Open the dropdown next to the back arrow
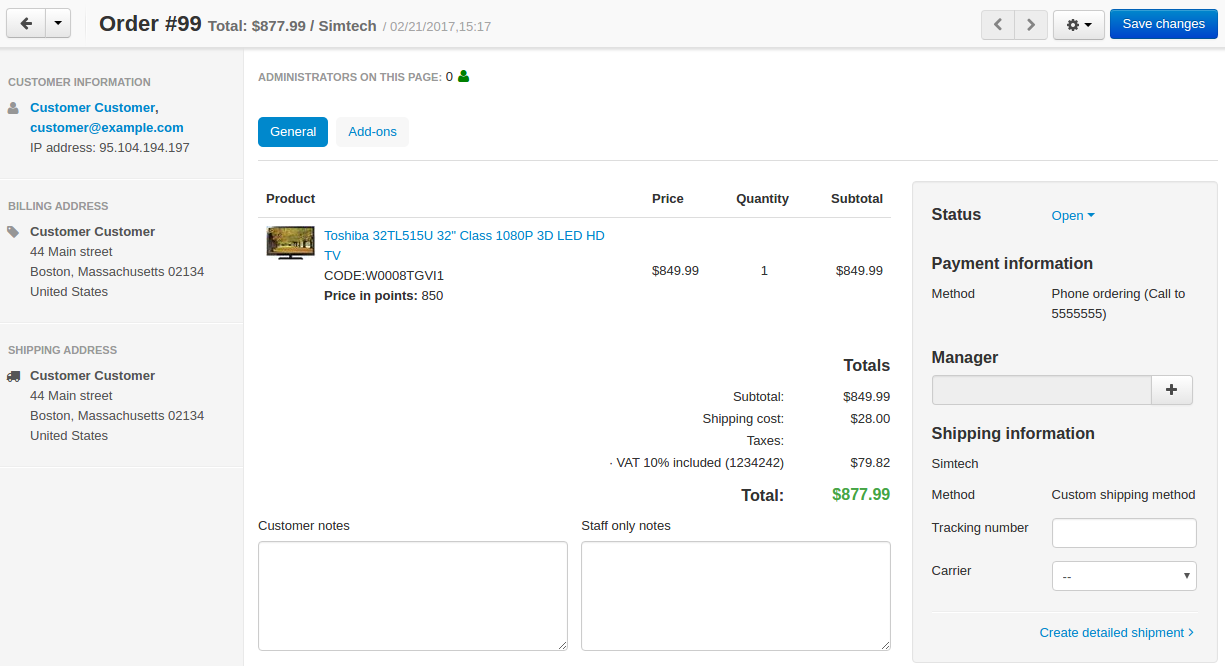This screenshot has width=1225, height=666. pyautogui.click(x=58, y=24)
